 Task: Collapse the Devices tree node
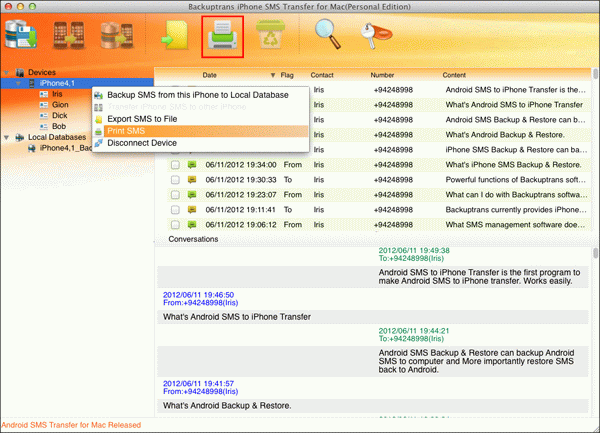(x=7, y=72)
